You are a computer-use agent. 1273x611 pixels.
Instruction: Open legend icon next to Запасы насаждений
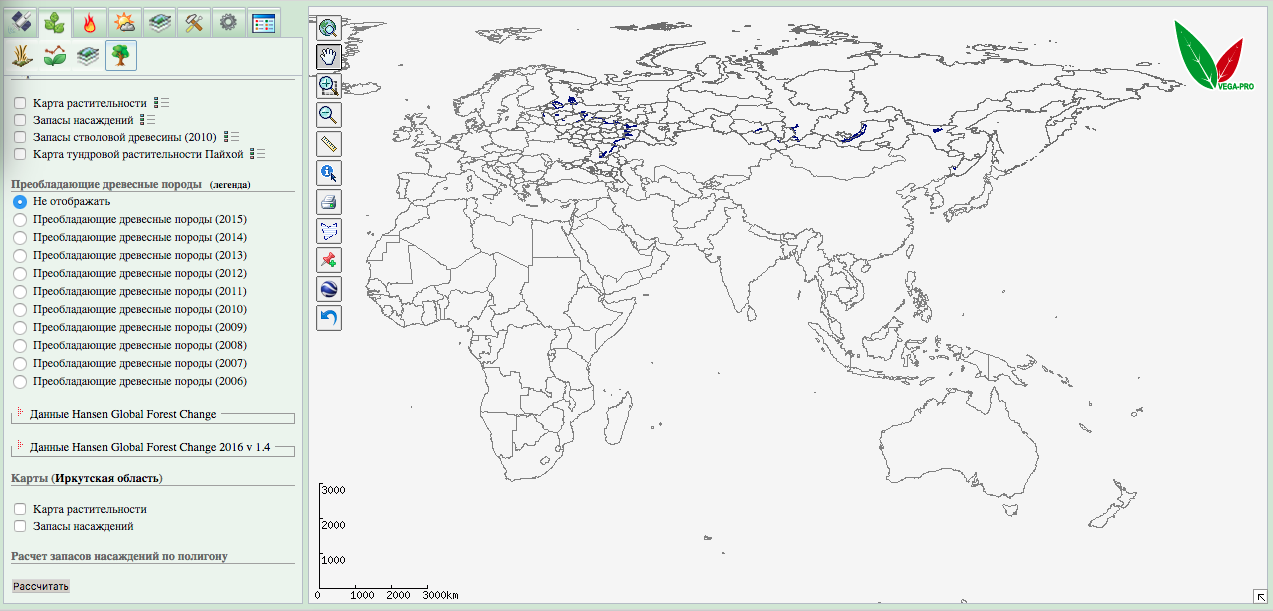149,120
